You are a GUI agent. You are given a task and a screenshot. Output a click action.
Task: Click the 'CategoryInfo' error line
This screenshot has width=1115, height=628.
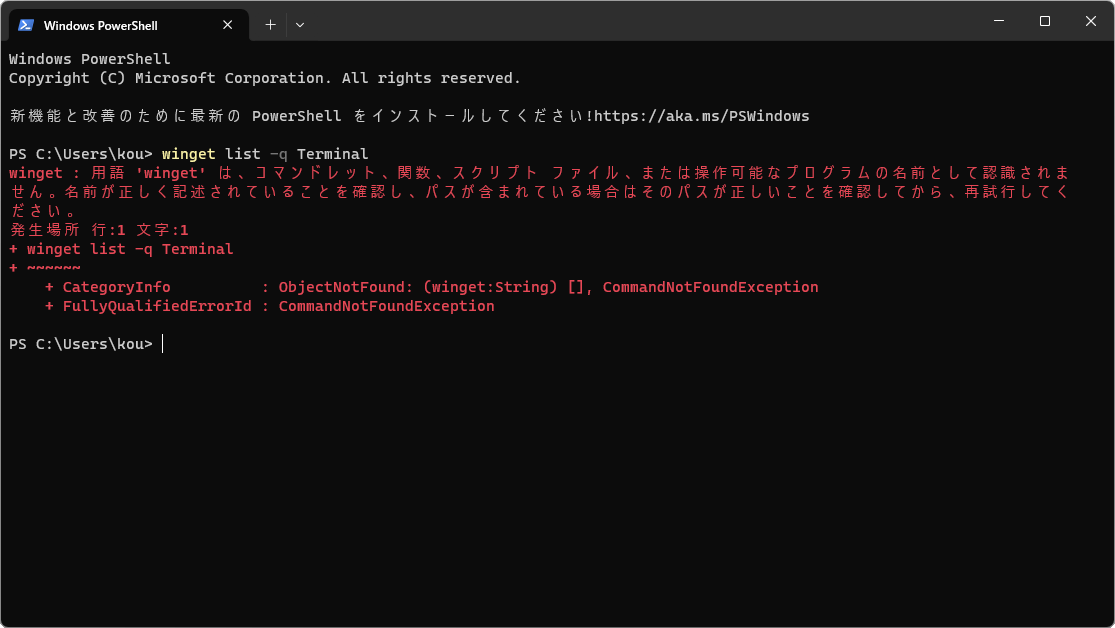click(x=432, y=287)
